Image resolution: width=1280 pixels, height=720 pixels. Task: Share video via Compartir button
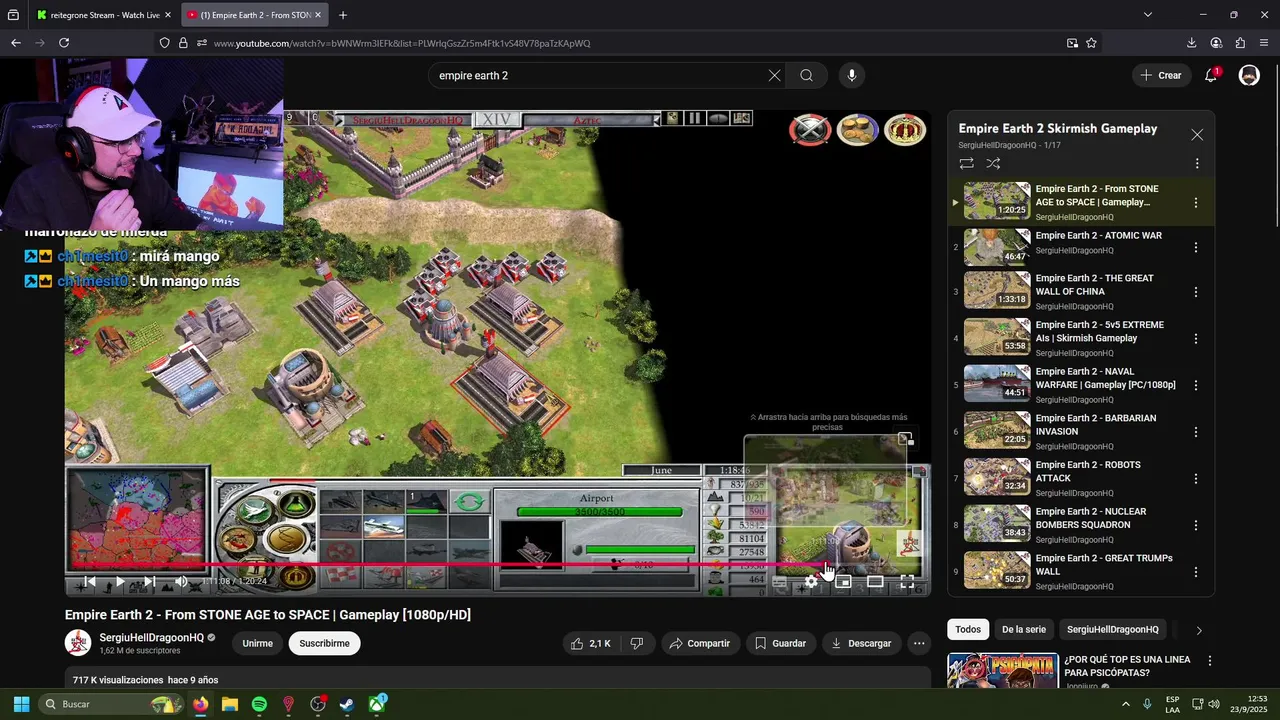pos(700,643)
